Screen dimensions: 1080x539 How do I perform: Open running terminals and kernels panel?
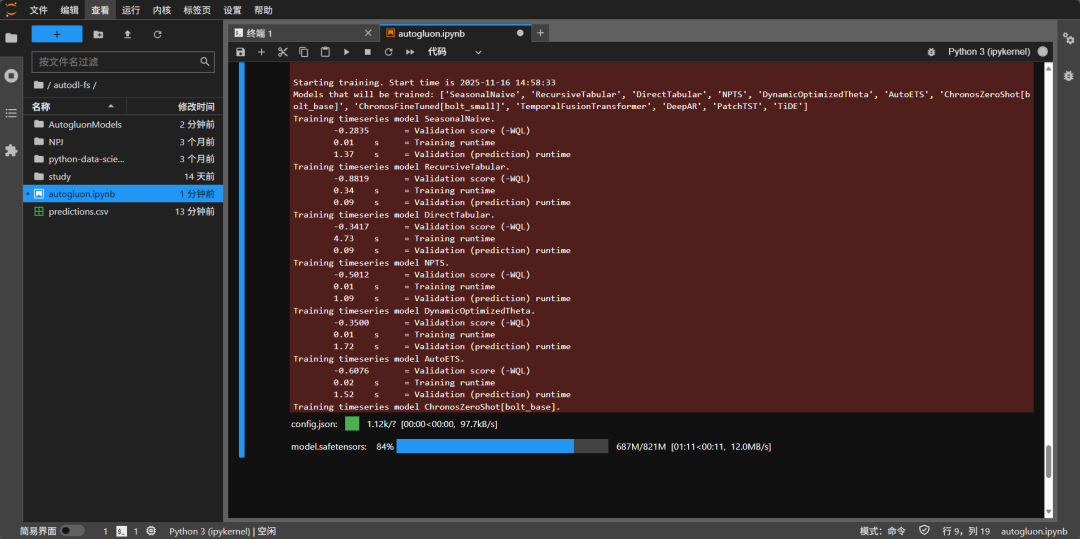pyautogui.click(x=11, y=75)
